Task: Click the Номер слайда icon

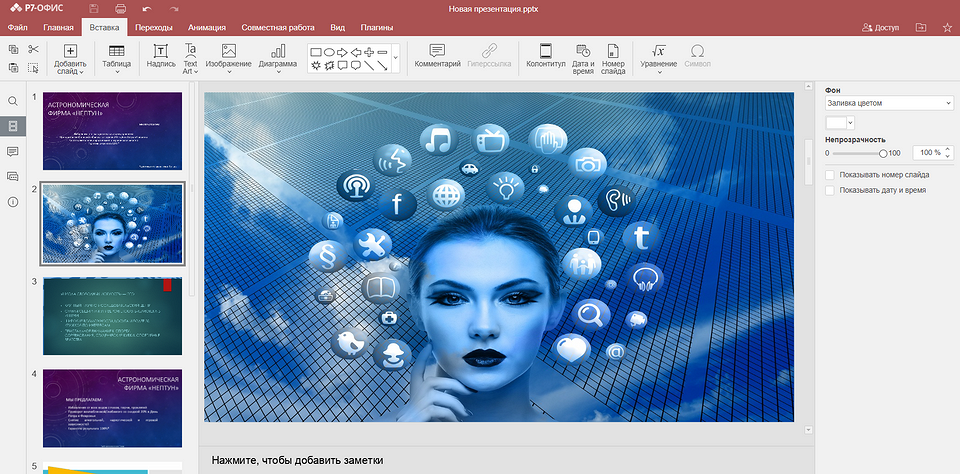Action: pyautogui.click(x=613, y=51)
